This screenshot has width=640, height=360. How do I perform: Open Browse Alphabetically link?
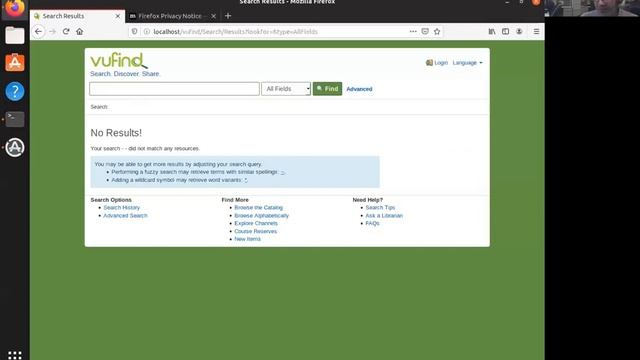[x=261, y=216]
